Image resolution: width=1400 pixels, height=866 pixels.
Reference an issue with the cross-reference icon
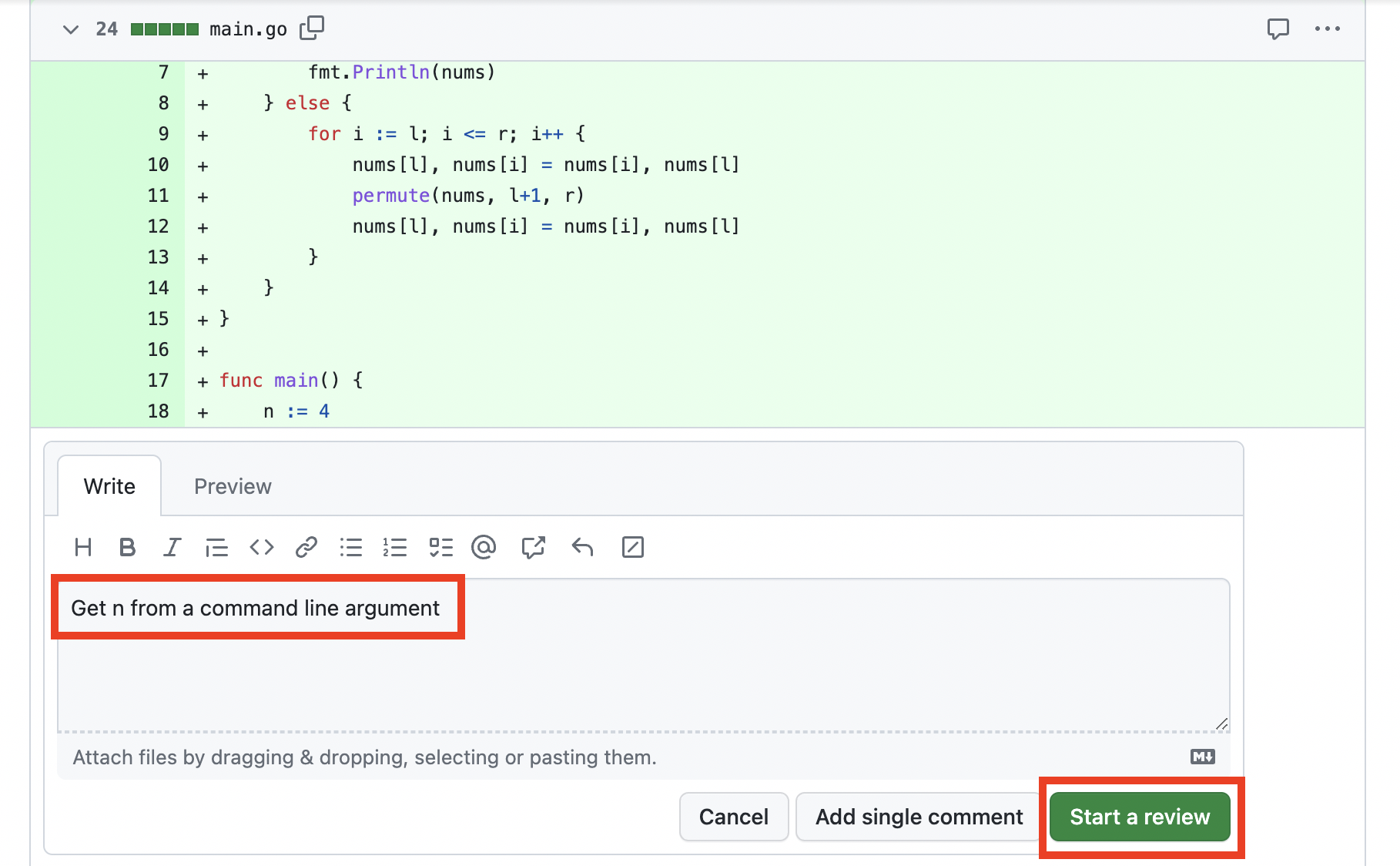pos(533,547)
